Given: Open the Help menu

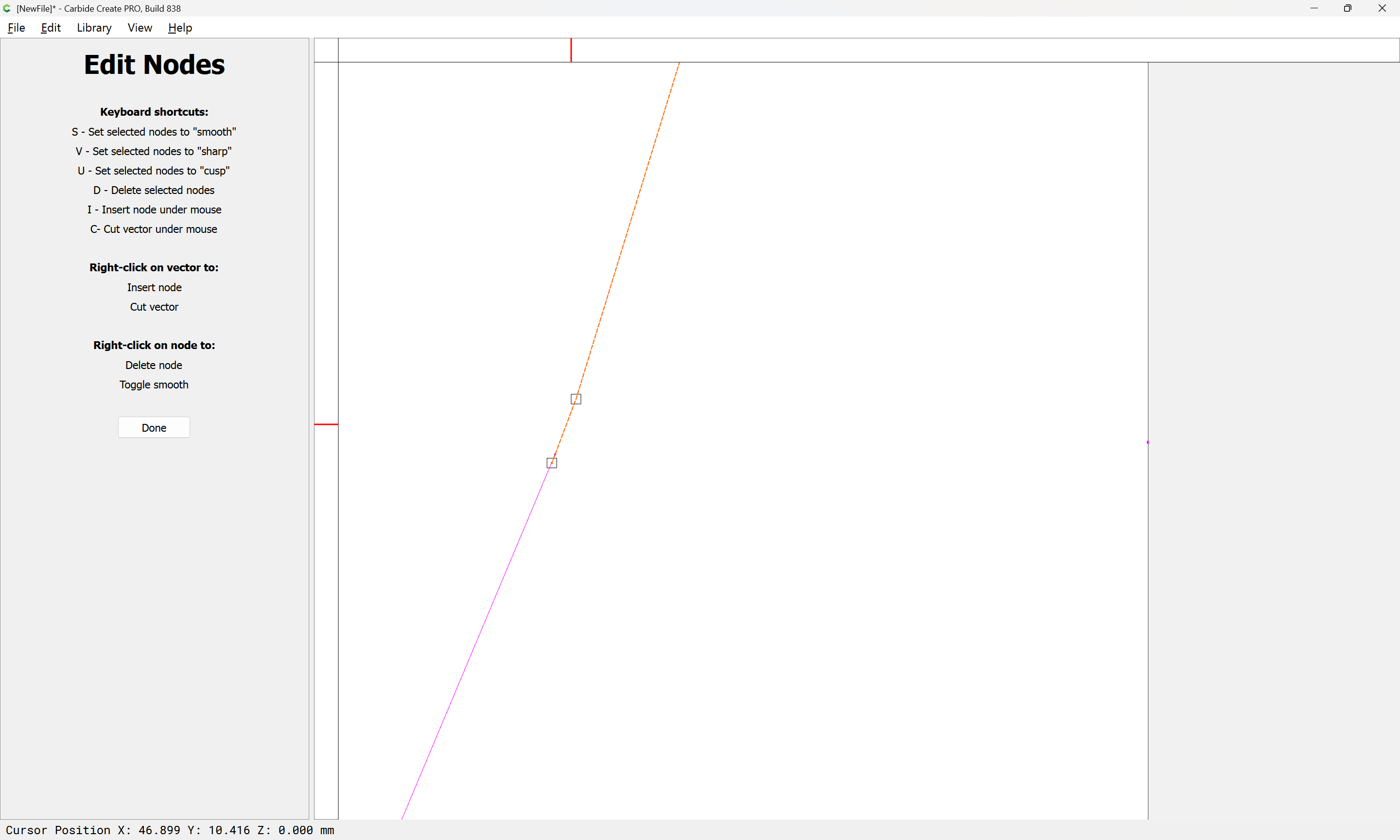Looking at the screenshot, I should click(x=180, y=28).
